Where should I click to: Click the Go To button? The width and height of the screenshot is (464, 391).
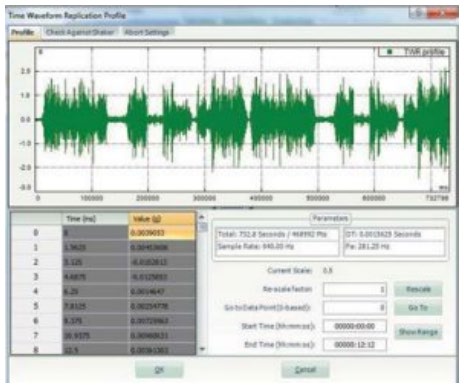coord(418,308)
